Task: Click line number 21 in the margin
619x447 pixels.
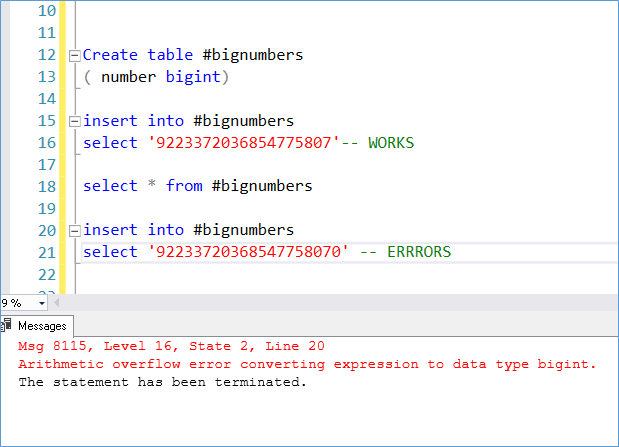Action: click(47, 252)
